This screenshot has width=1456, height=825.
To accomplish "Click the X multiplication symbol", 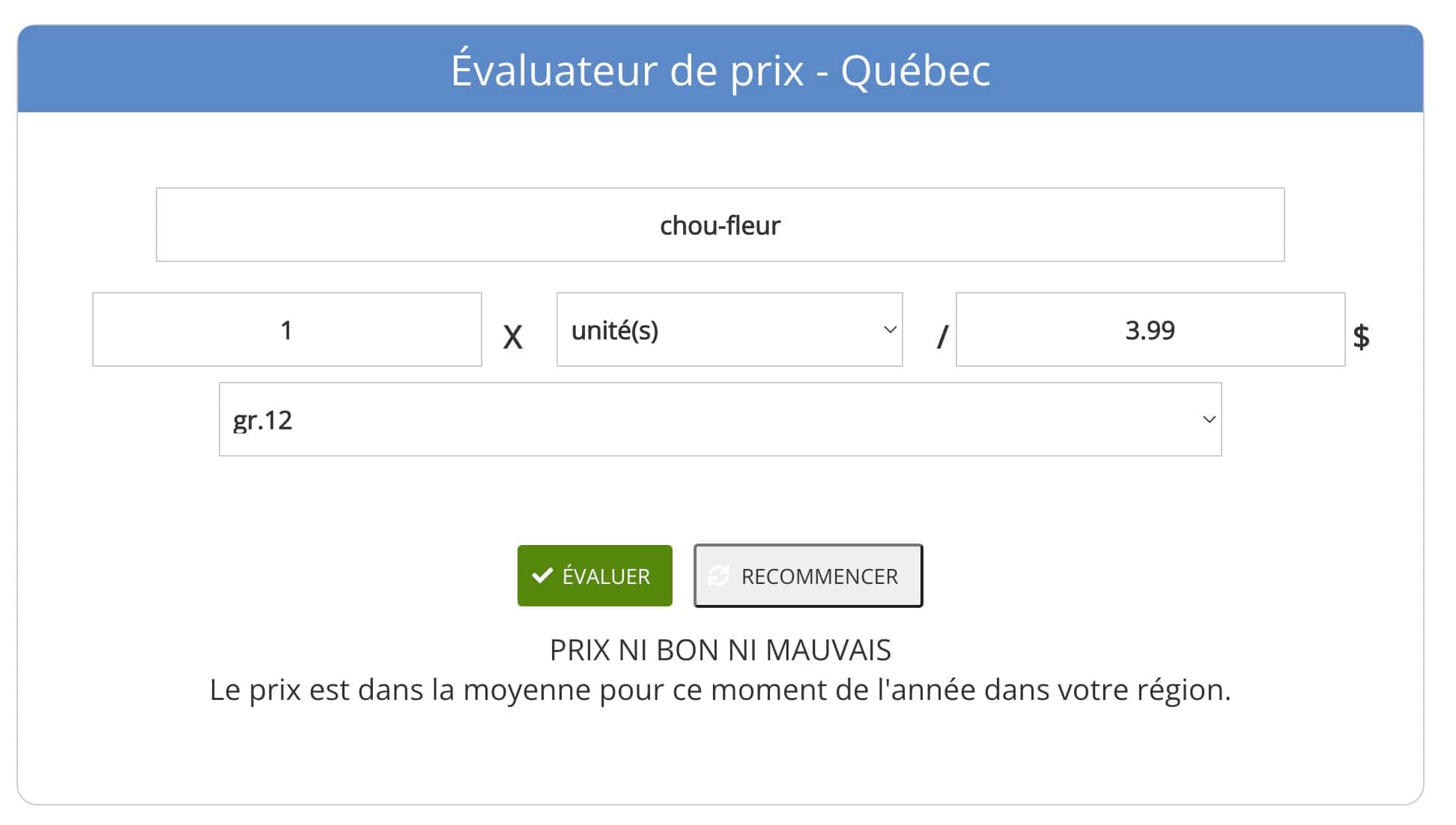I will (512, 338).
